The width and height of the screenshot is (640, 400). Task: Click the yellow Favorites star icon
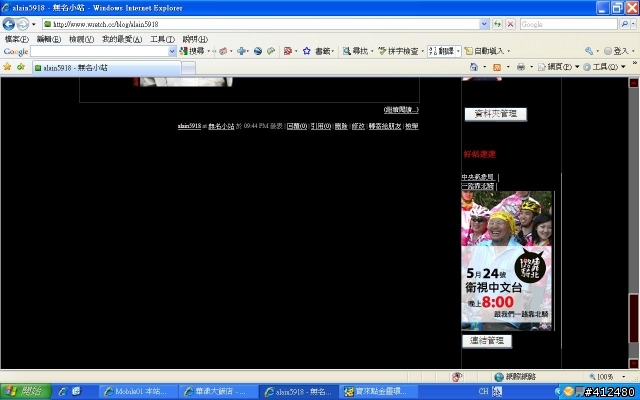tap(7, 67)
